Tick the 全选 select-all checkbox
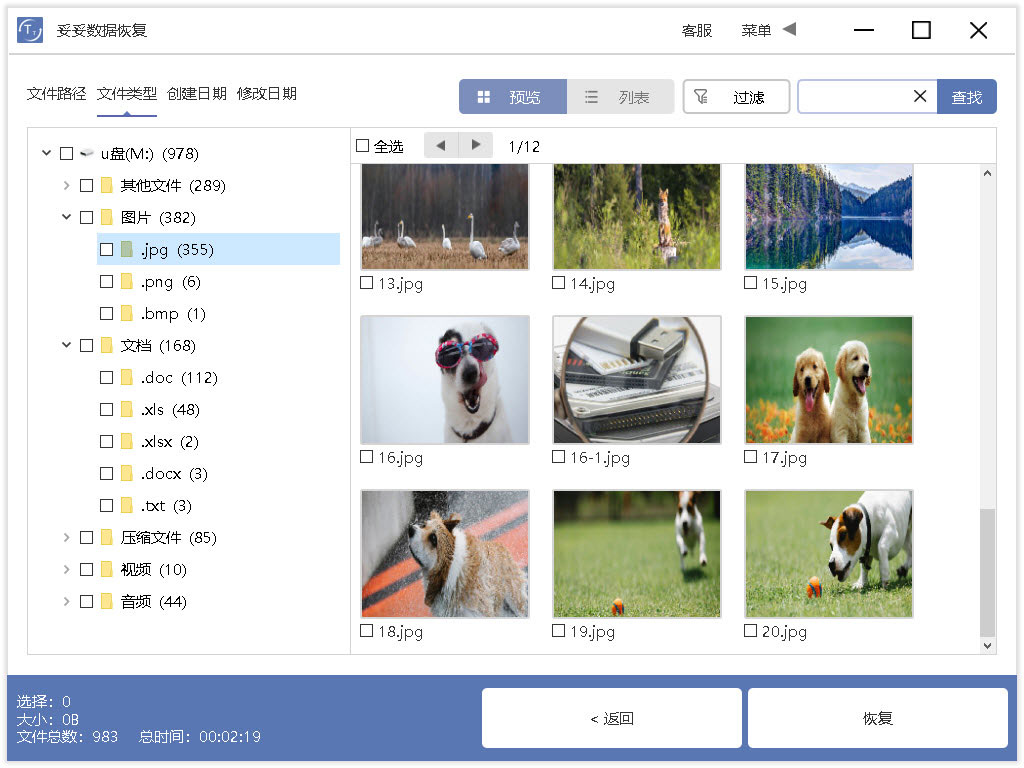This screenshot has height=768, width=1024. (x=362, y=146)
